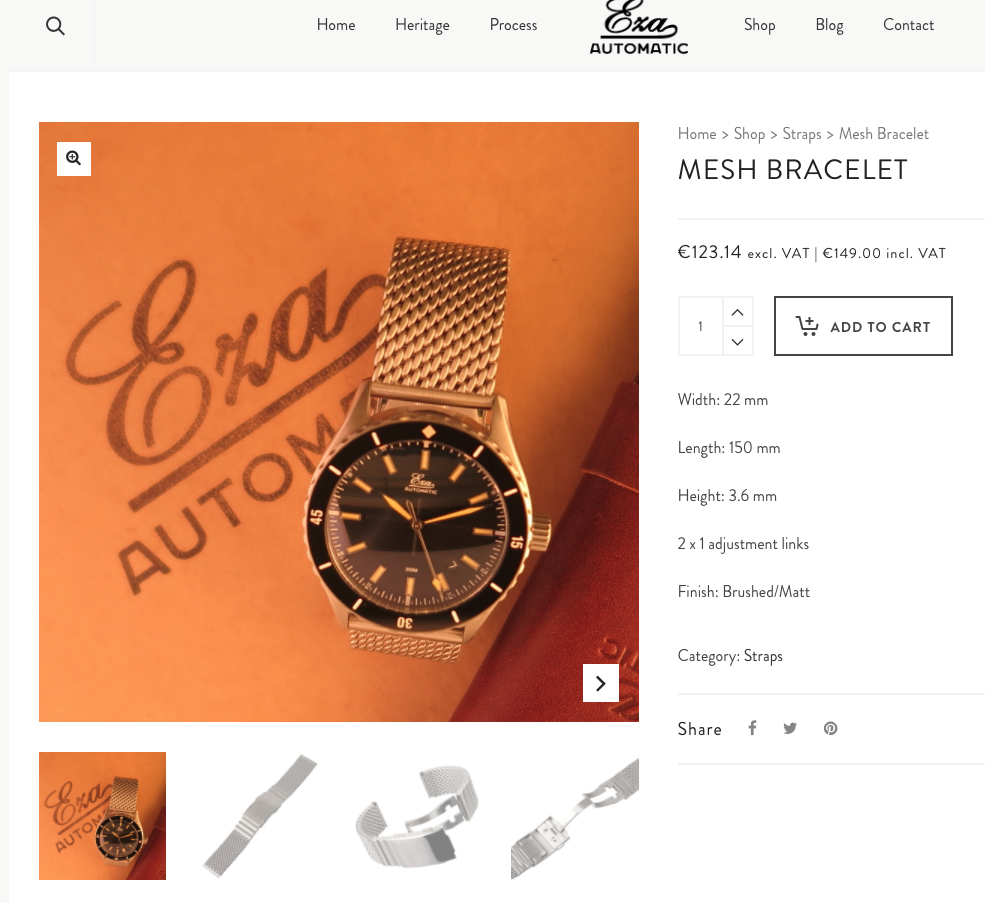Select the flat mesh strap thumbnail

[260, 816]
